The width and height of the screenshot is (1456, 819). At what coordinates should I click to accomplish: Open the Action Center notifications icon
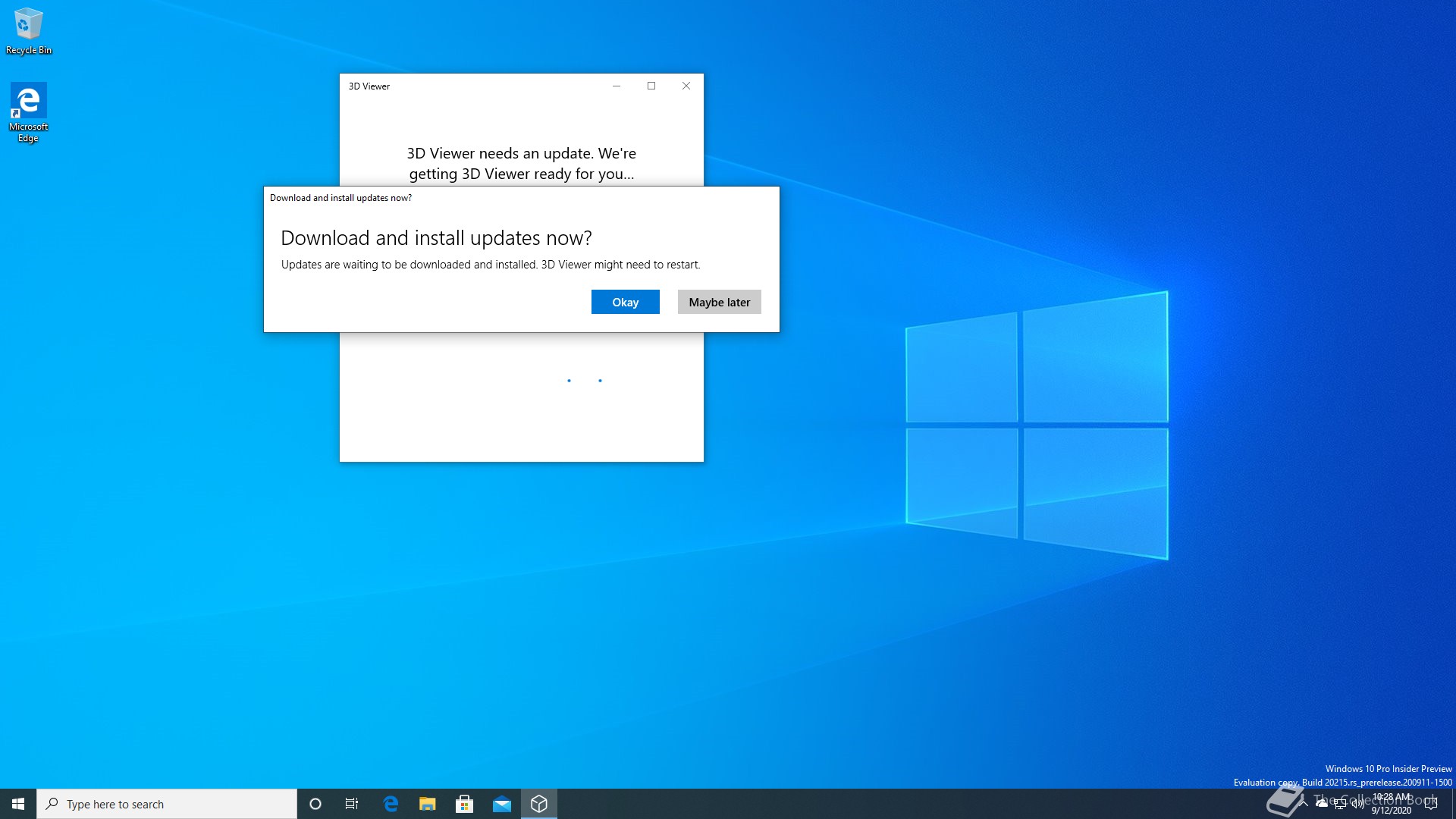tap(1431, 804)
